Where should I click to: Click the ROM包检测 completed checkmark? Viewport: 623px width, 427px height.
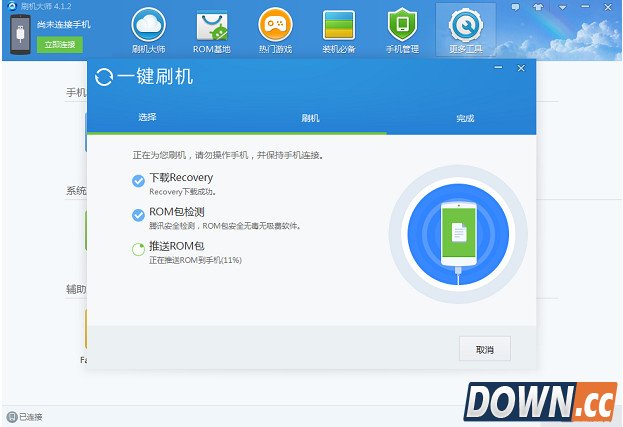[x=138, y=215]
